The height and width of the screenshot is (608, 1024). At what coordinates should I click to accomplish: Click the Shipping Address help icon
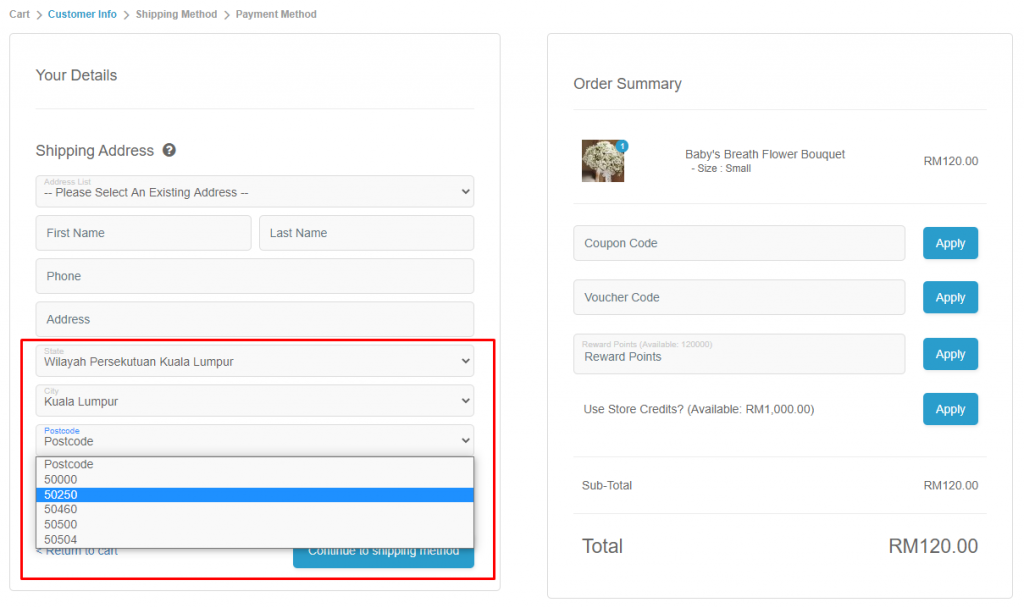[169, 150]
